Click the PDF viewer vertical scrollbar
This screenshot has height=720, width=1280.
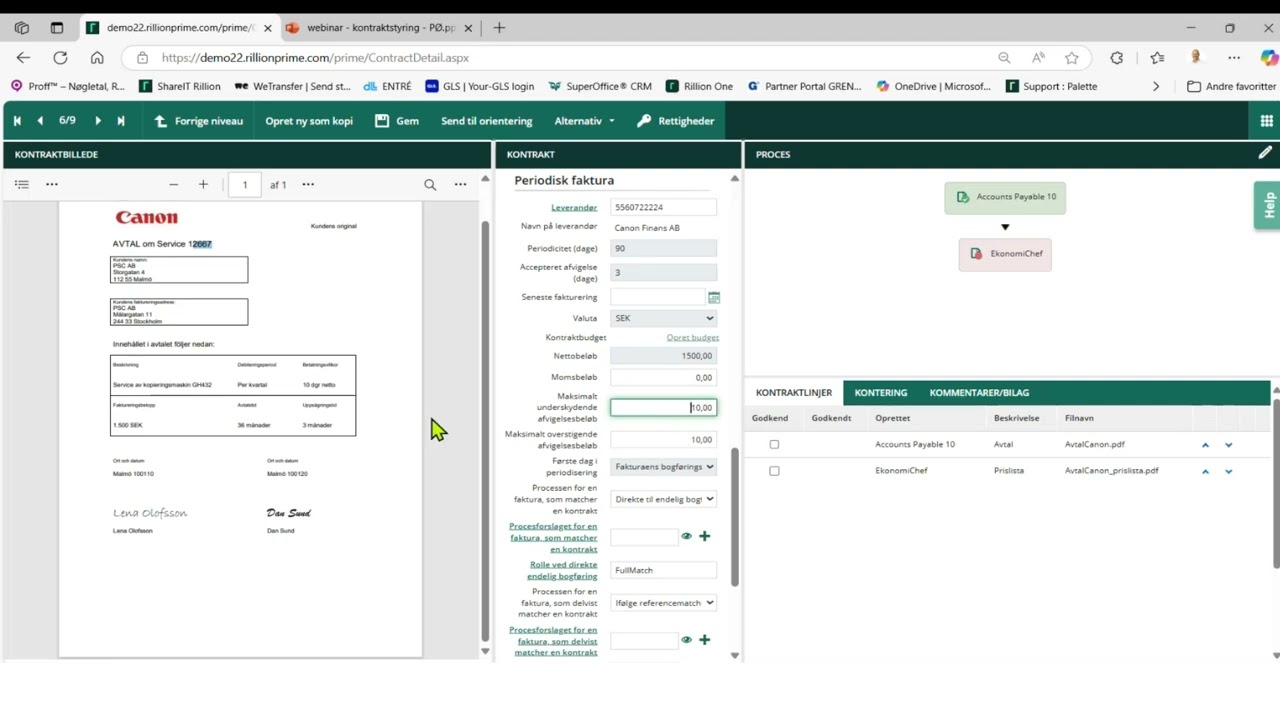tap(485, 430)
